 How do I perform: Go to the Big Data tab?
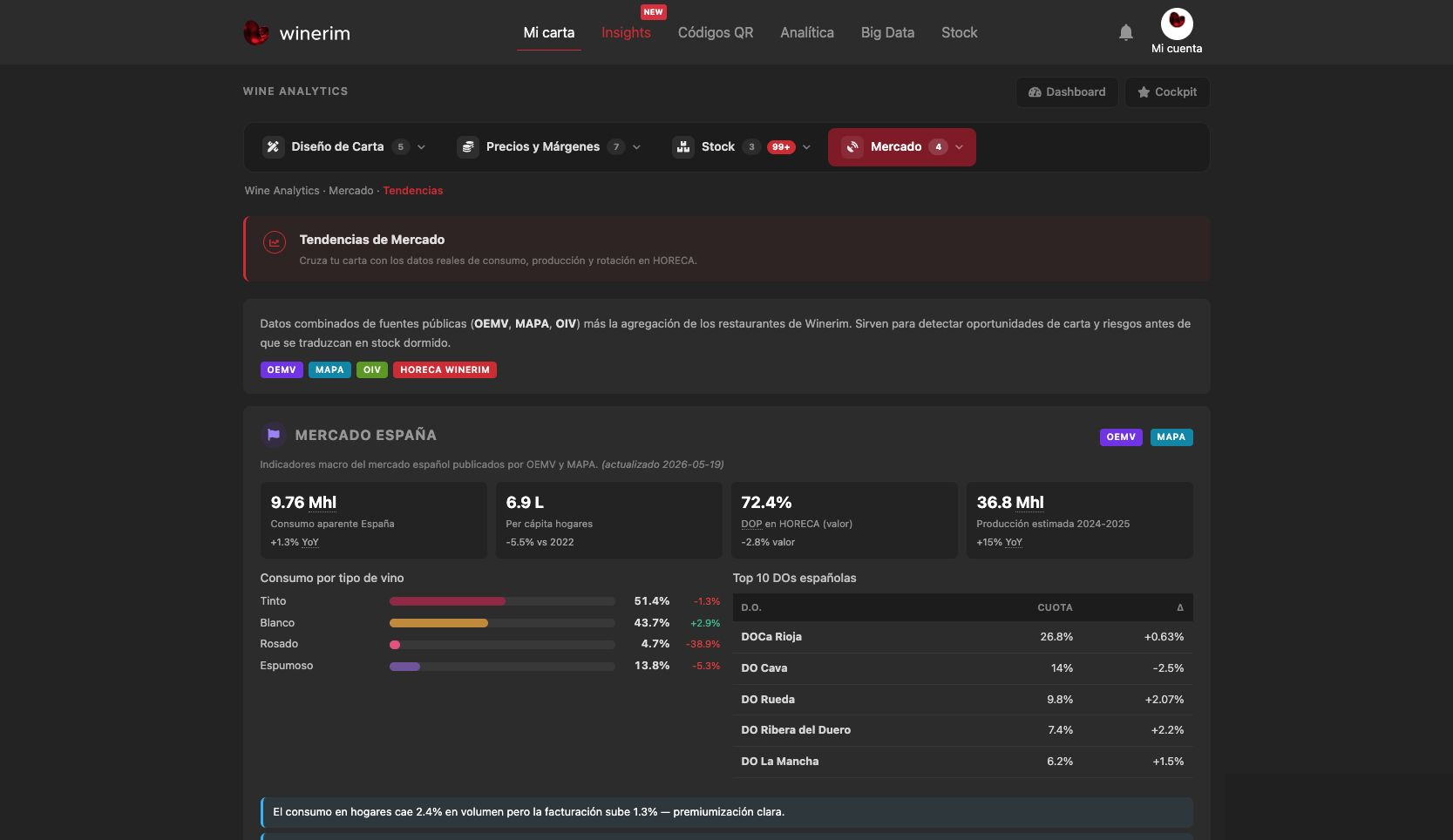887,32
